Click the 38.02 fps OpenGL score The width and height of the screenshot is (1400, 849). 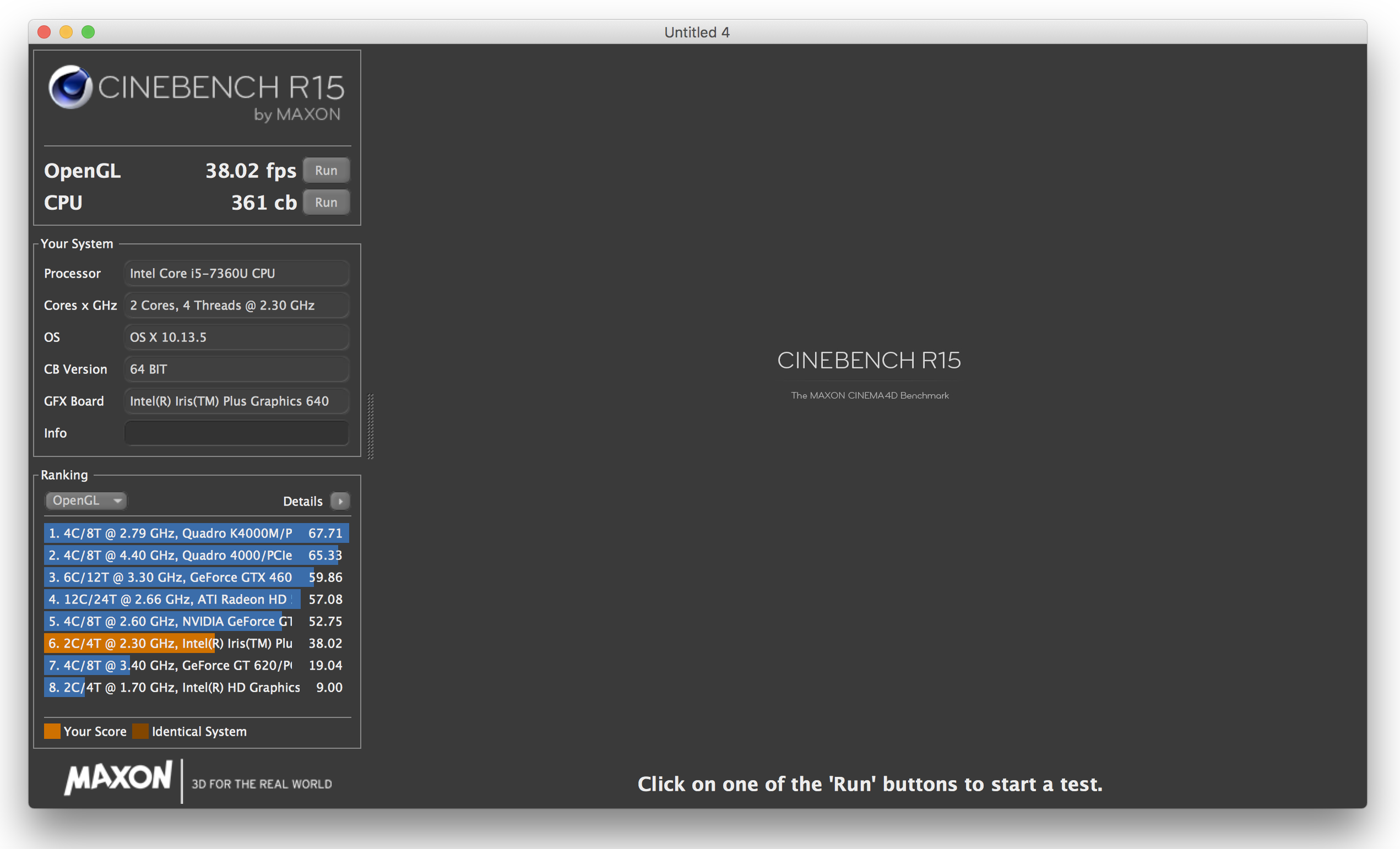click(251, 171)
